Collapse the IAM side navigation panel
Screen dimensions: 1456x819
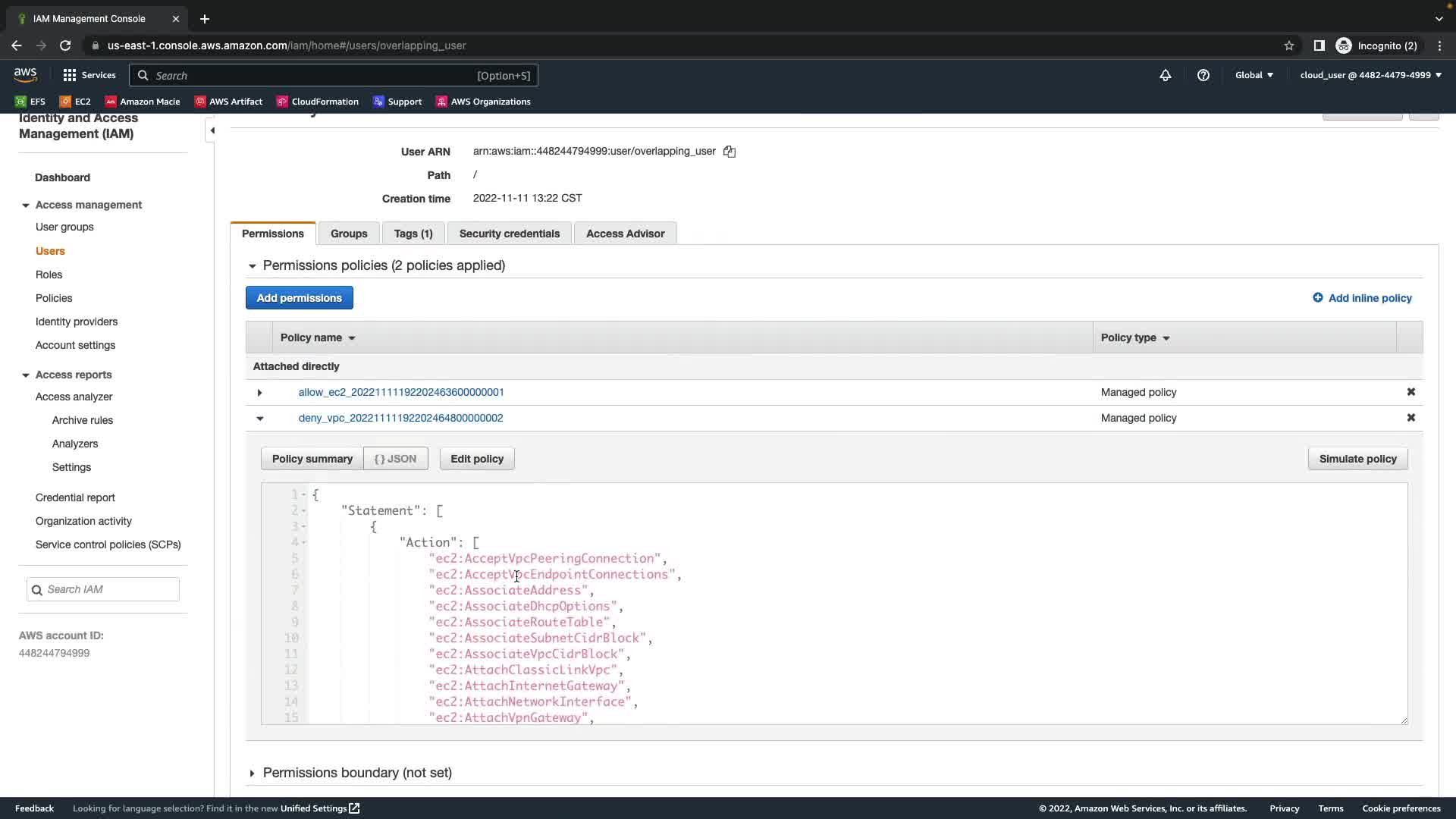(212, 130)
